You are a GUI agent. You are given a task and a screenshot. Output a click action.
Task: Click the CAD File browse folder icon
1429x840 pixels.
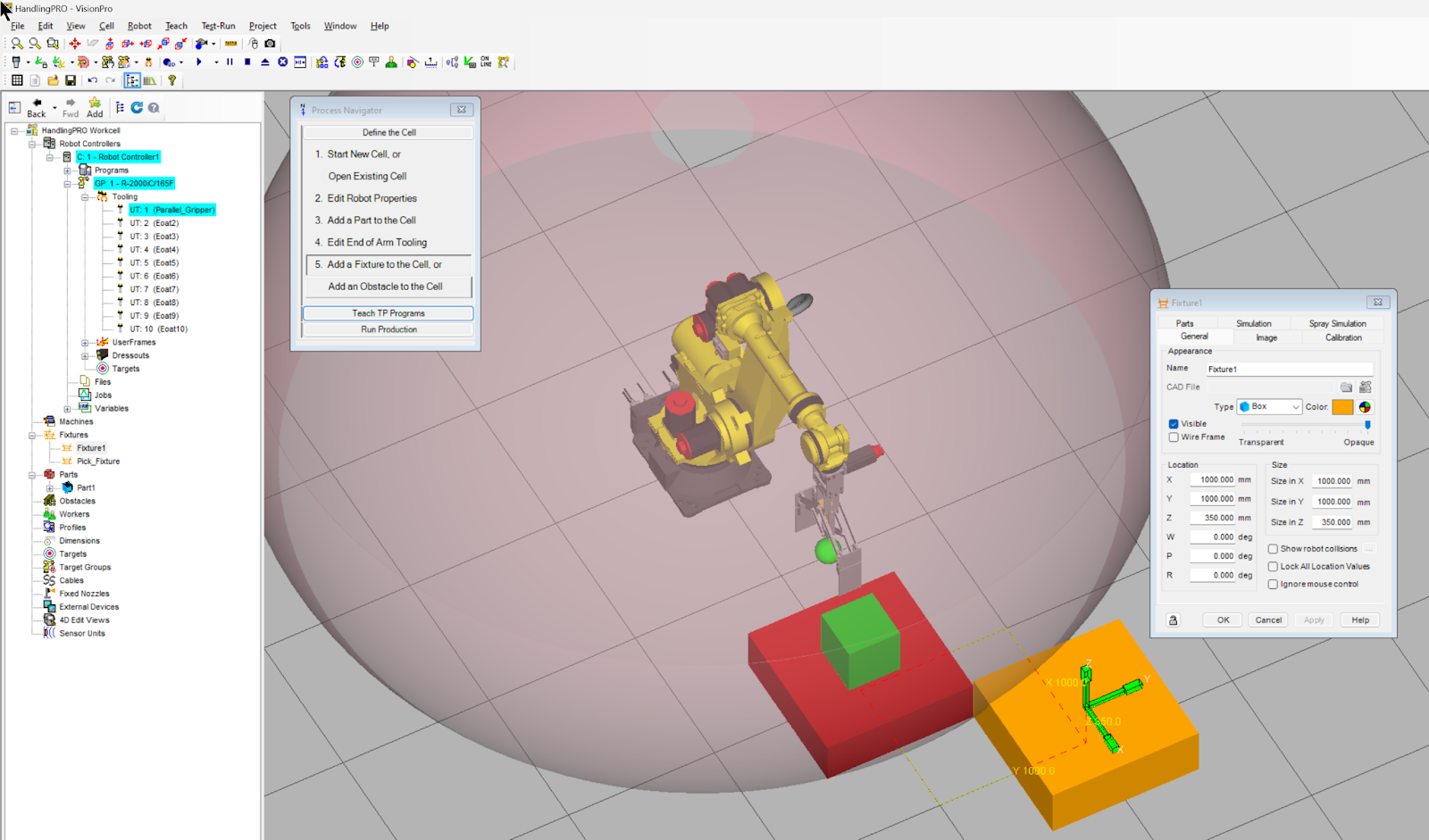pyautogui.click(x=1346, y=387)
